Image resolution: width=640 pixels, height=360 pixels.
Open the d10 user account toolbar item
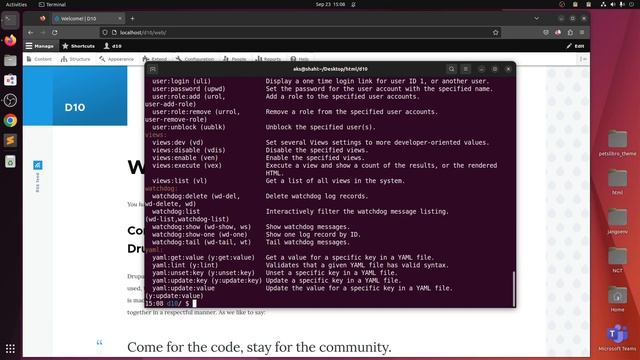click(x=113, y=46)
